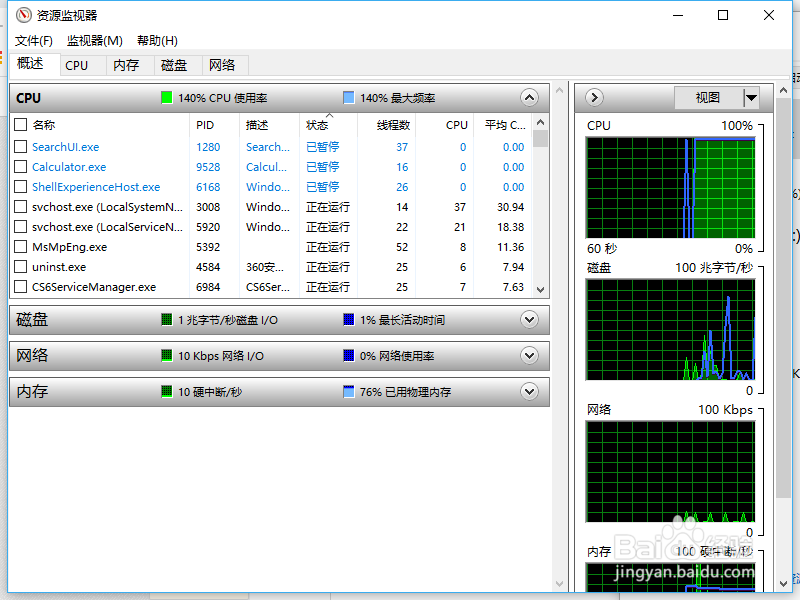Switch to the 网络 tab
800x600 pixels.
click(225, 65)
